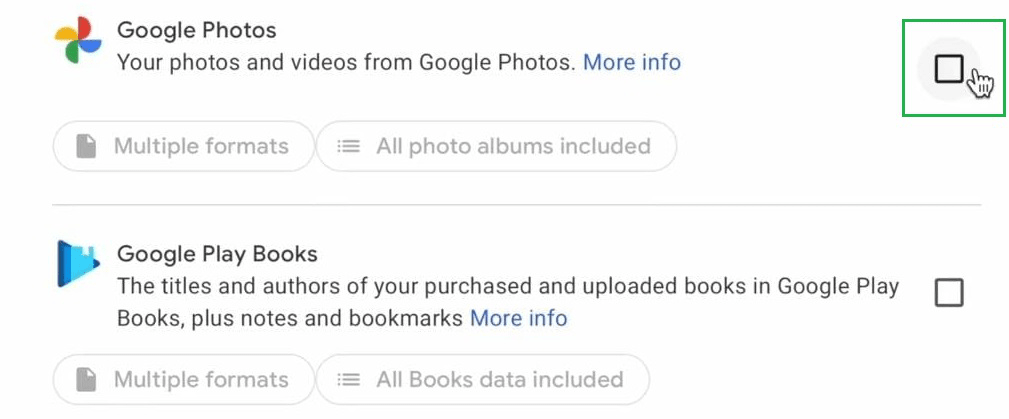Follow the More info link for Play Books

pos(518,319)
